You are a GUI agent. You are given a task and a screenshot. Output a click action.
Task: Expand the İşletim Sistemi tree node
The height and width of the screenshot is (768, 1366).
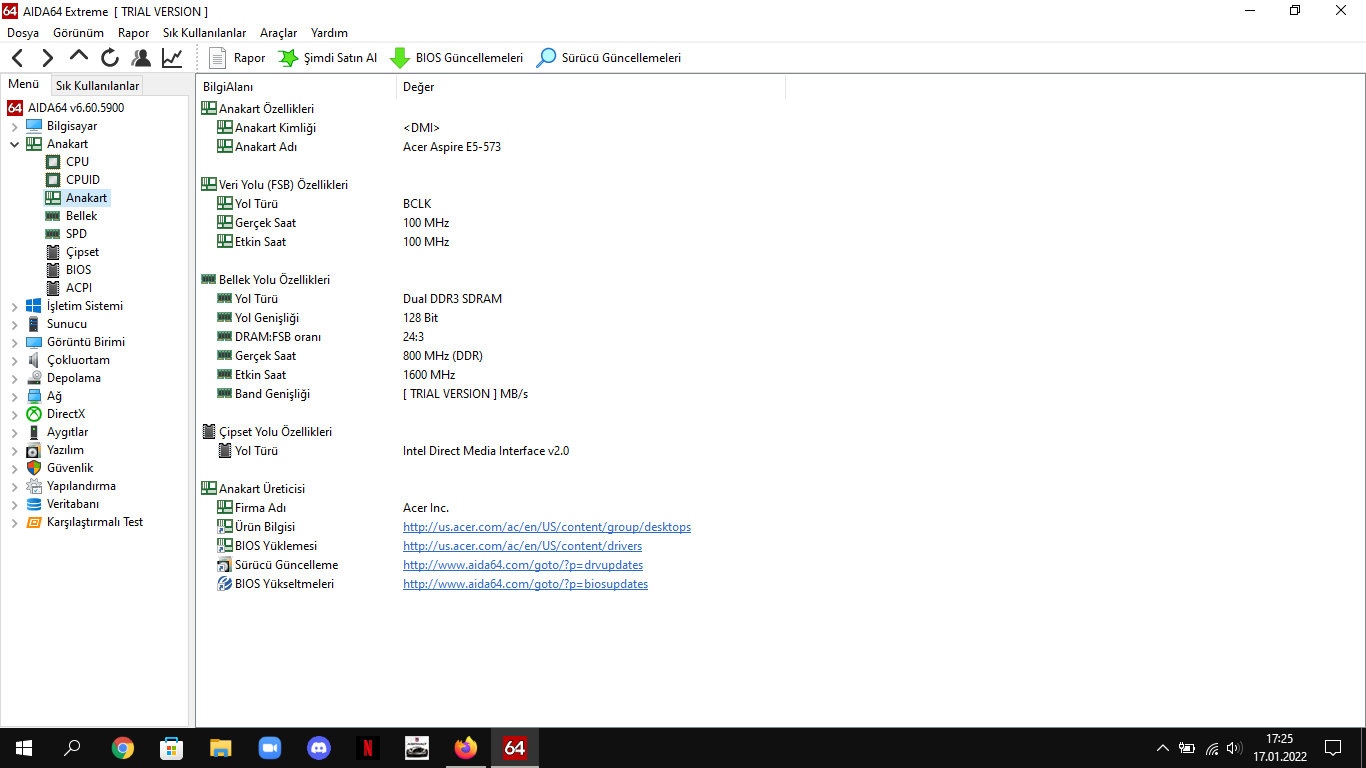pyautogui.click(x=15, y=306)
